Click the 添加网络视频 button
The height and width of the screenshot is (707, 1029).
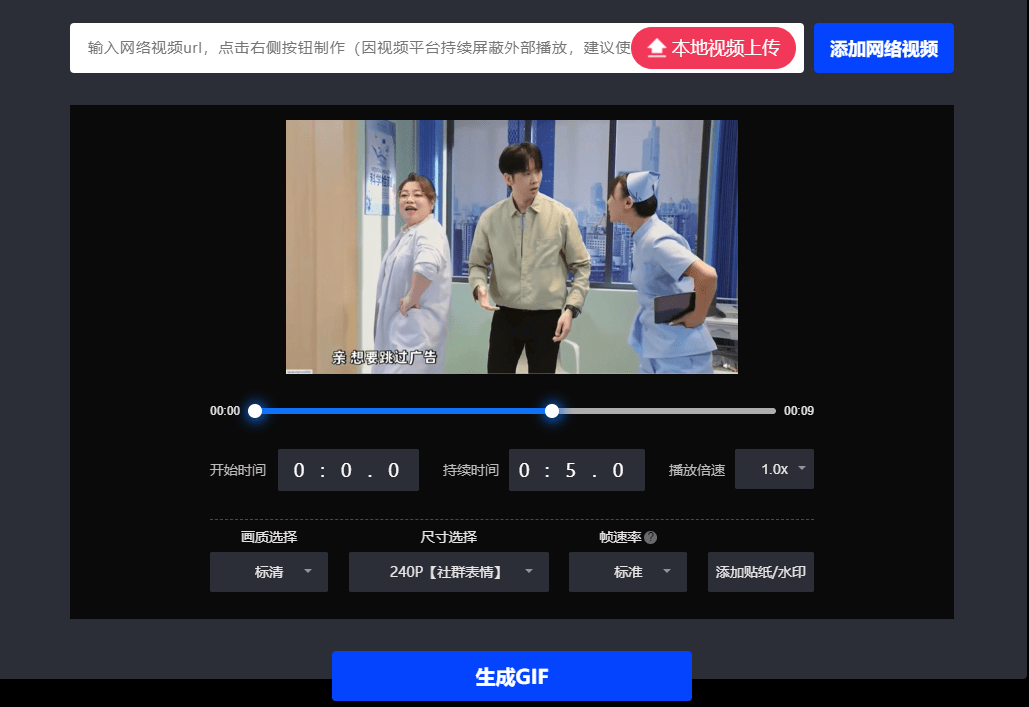[x=883, y=48]
